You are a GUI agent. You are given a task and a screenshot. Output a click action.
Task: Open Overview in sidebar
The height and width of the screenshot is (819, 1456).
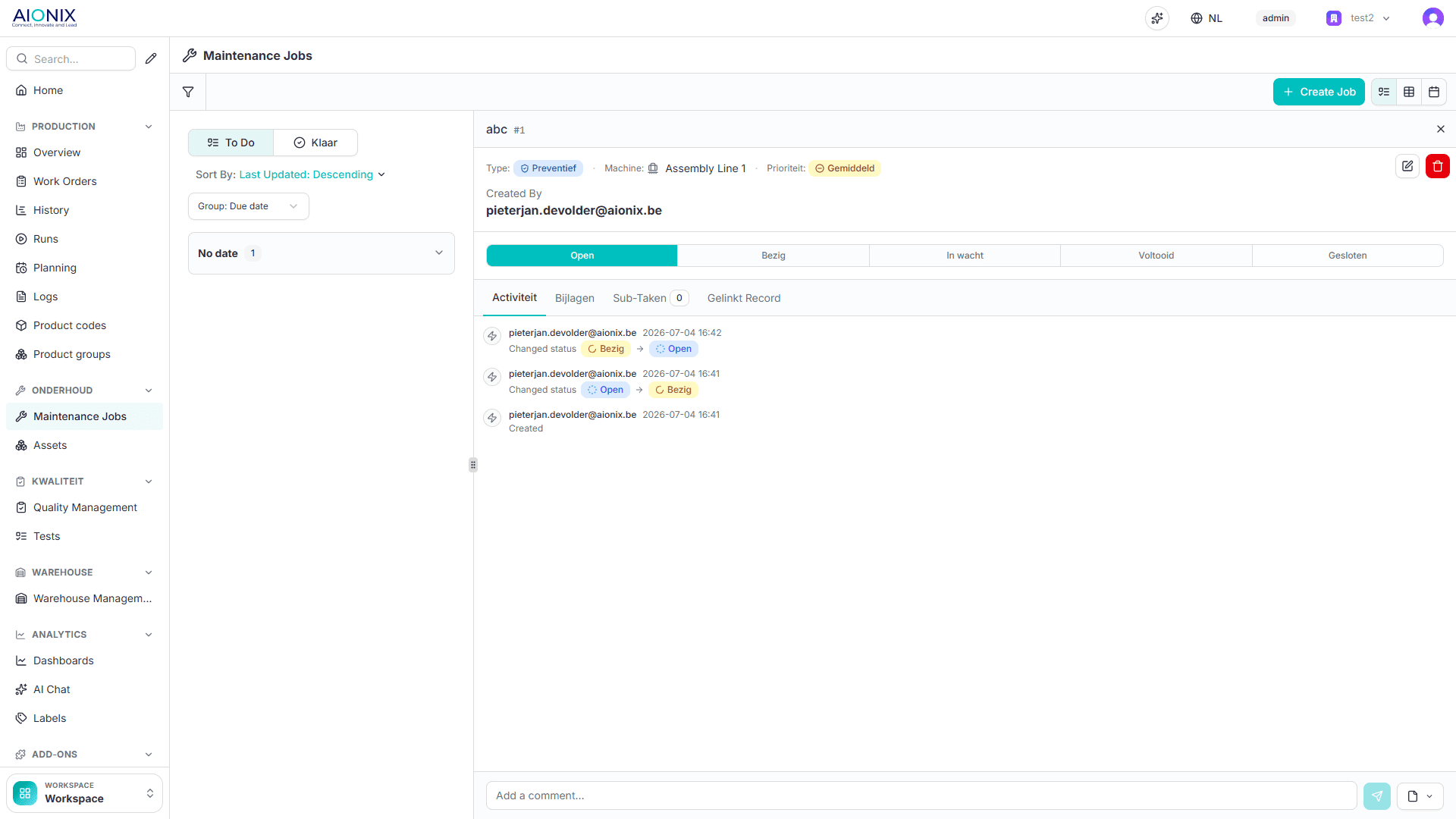point(84,152)
